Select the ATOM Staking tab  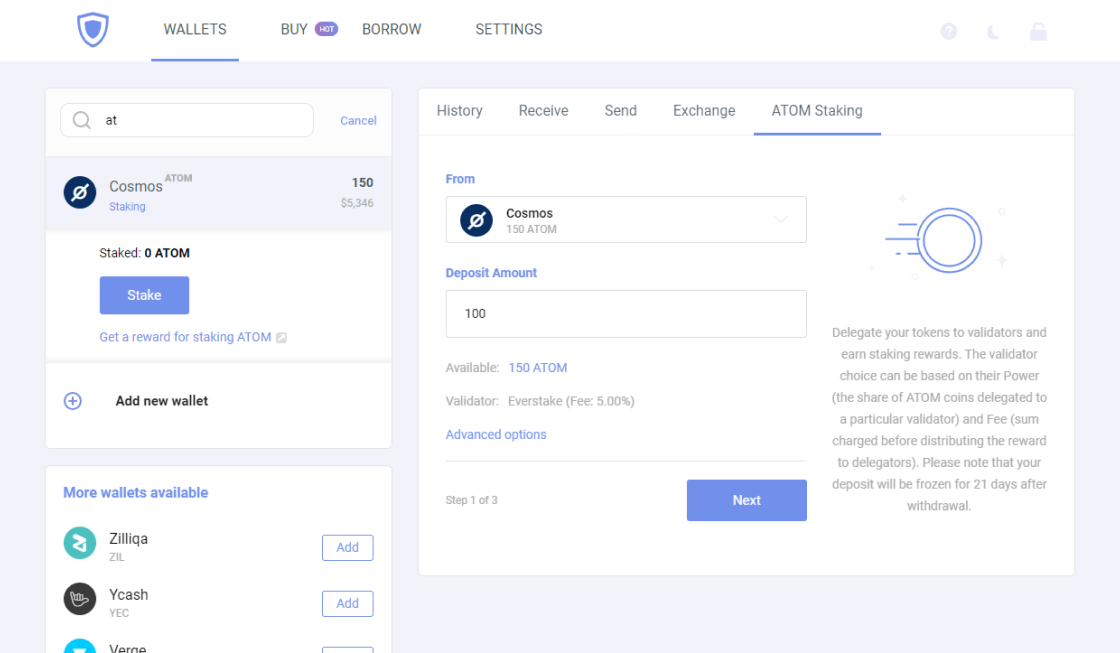coord(816,111)
